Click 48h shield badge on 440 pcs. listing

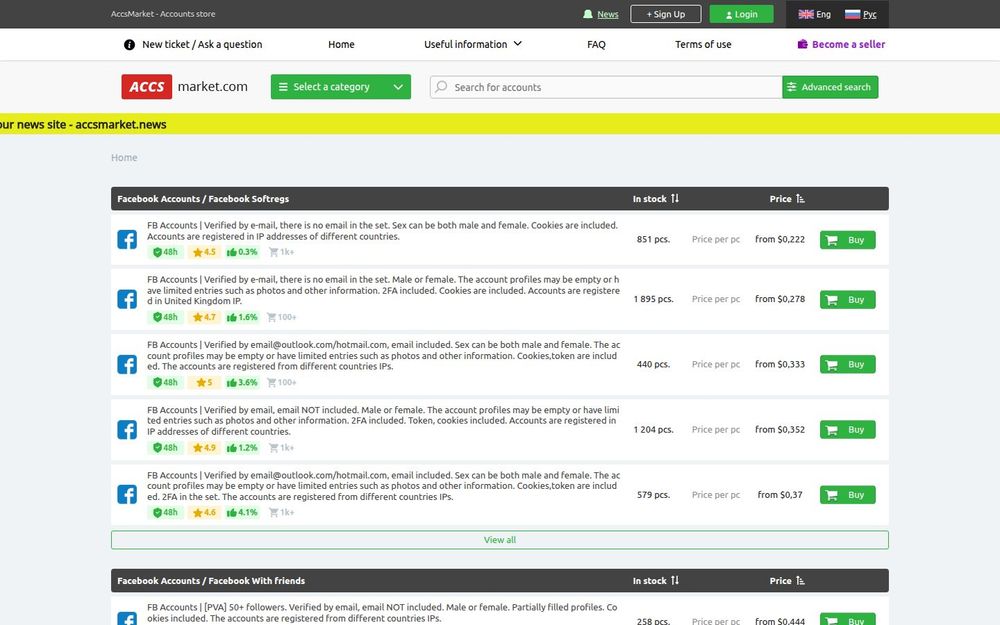coord(165,382)
